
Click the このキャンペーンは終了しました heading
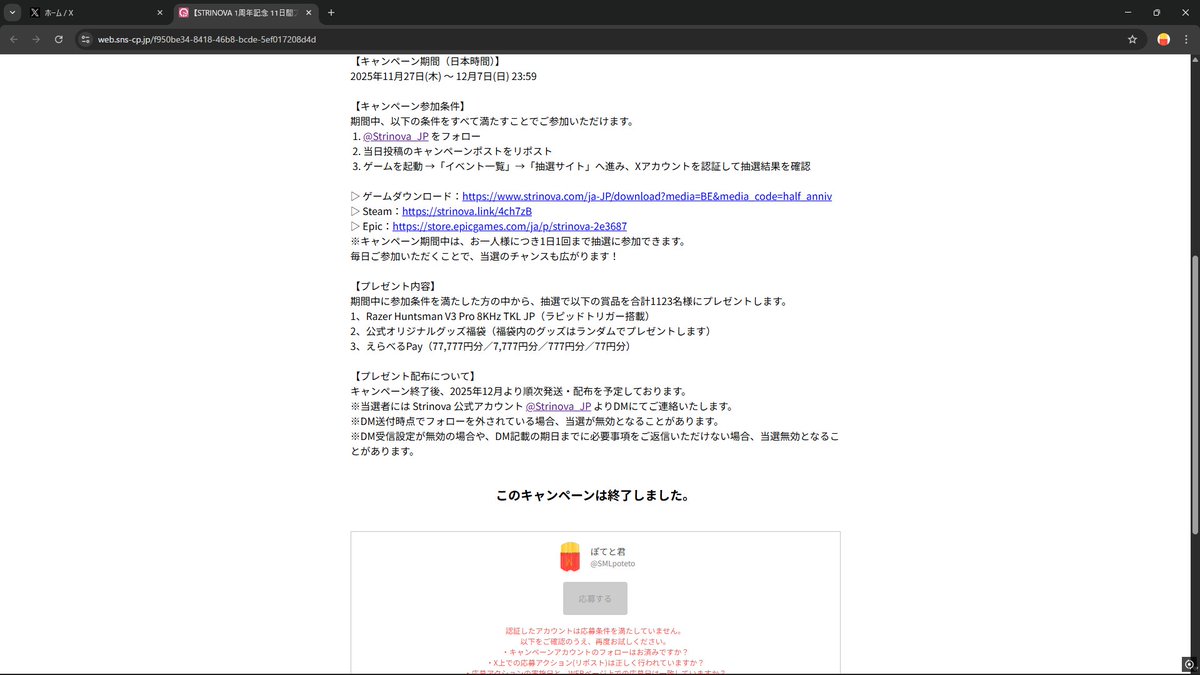(595, 495)
